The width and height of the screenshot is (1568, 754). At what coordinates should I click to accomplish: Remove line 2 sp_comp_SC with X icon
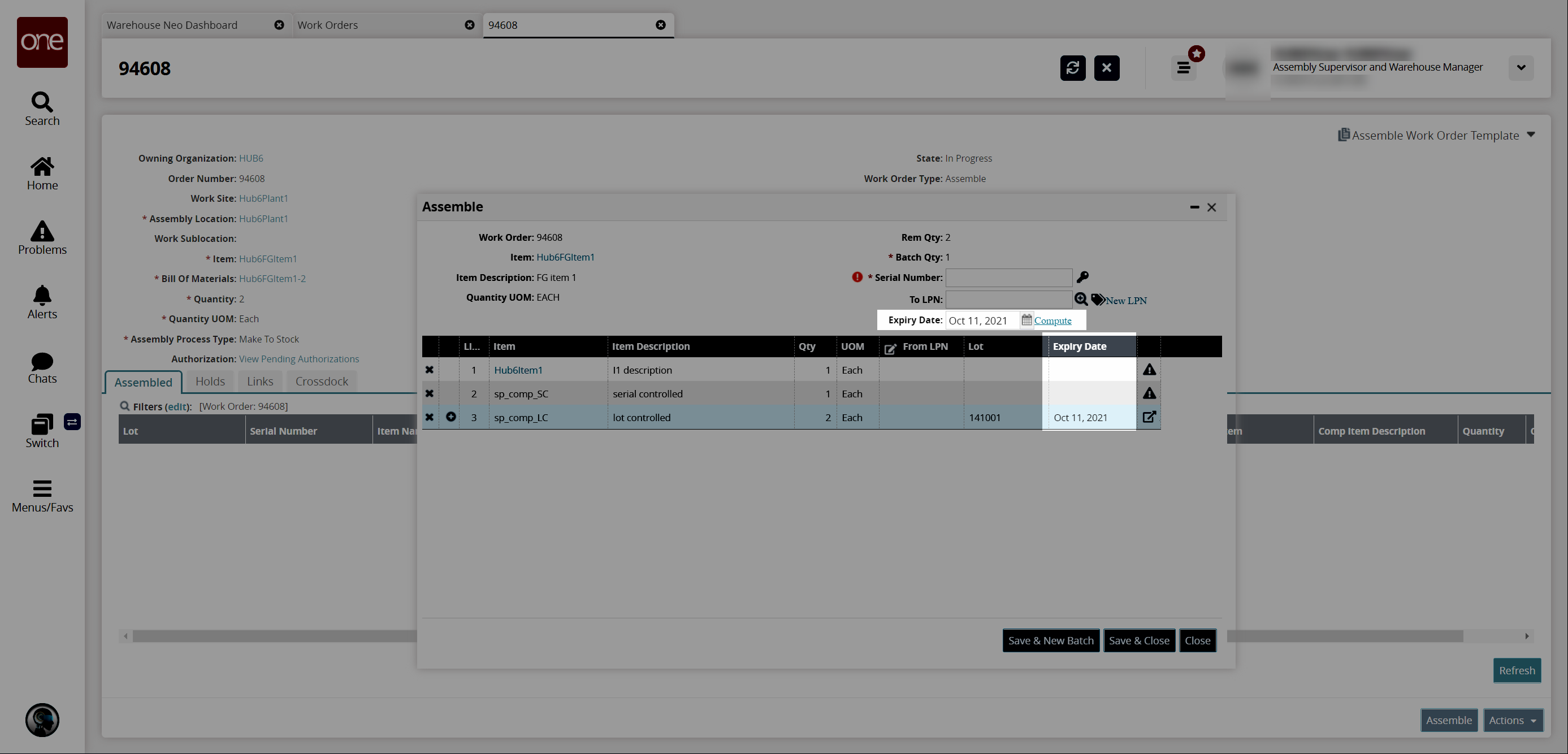coord(429,394)
